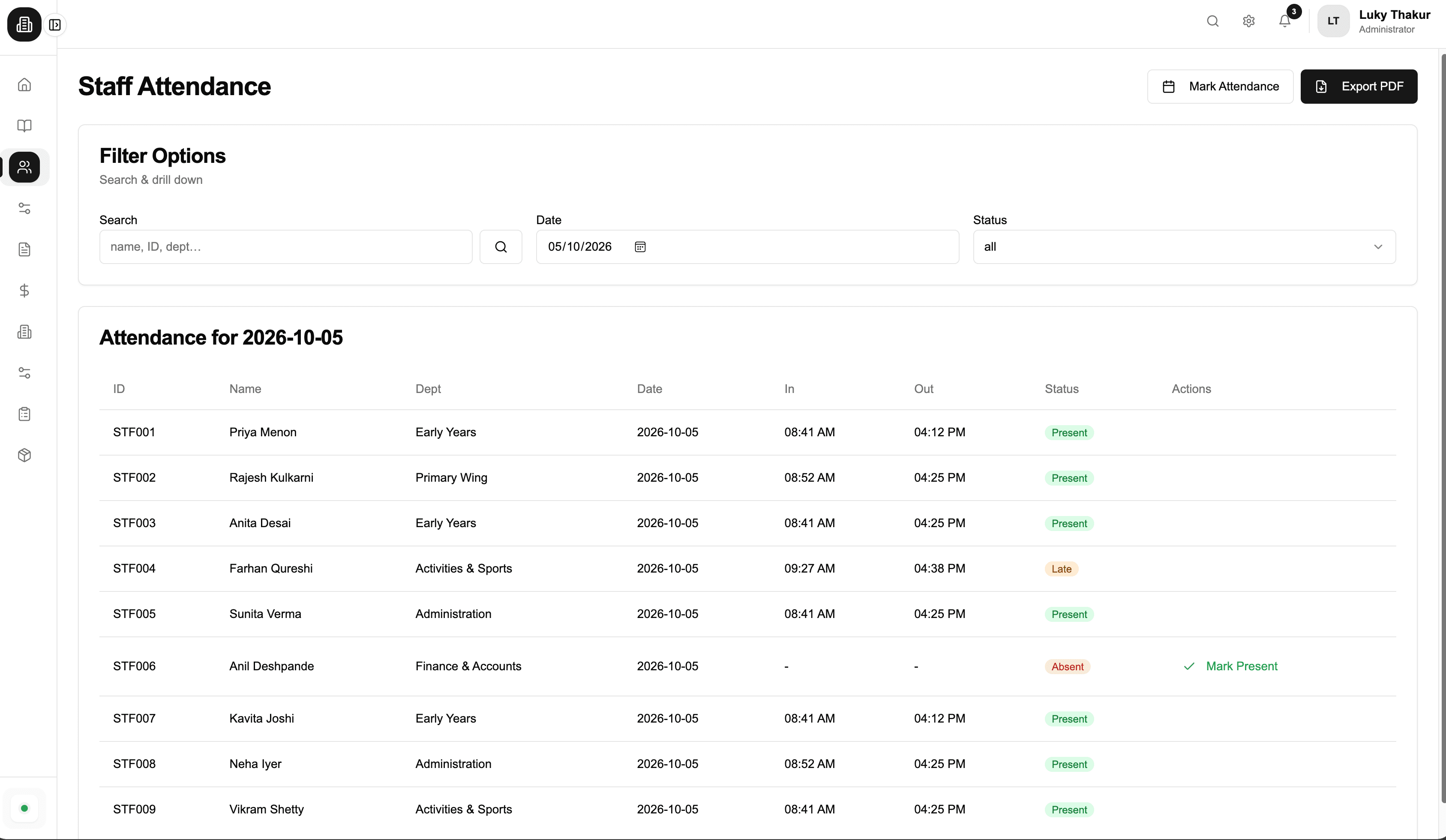Click the name Anita Desai
1446x840 pixels.
point(260,523)
